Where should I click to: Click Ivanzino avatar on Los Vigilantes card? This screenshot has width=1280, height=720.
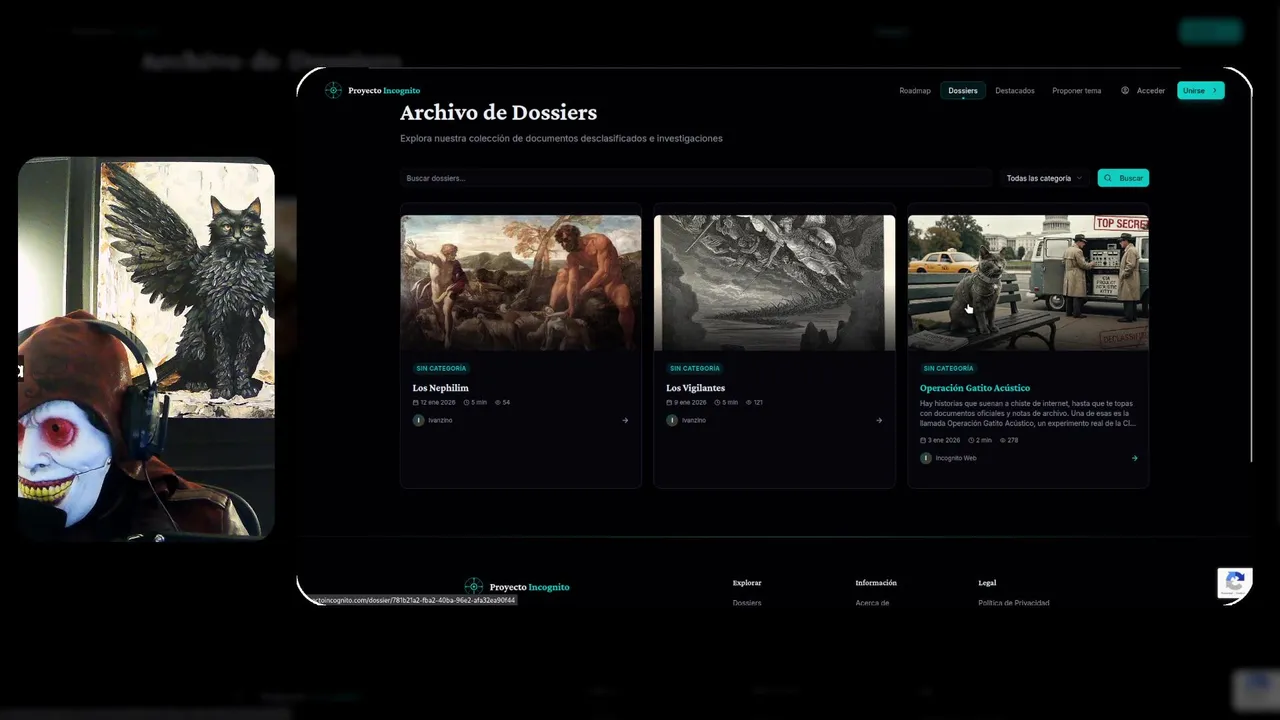coord(672,420)
